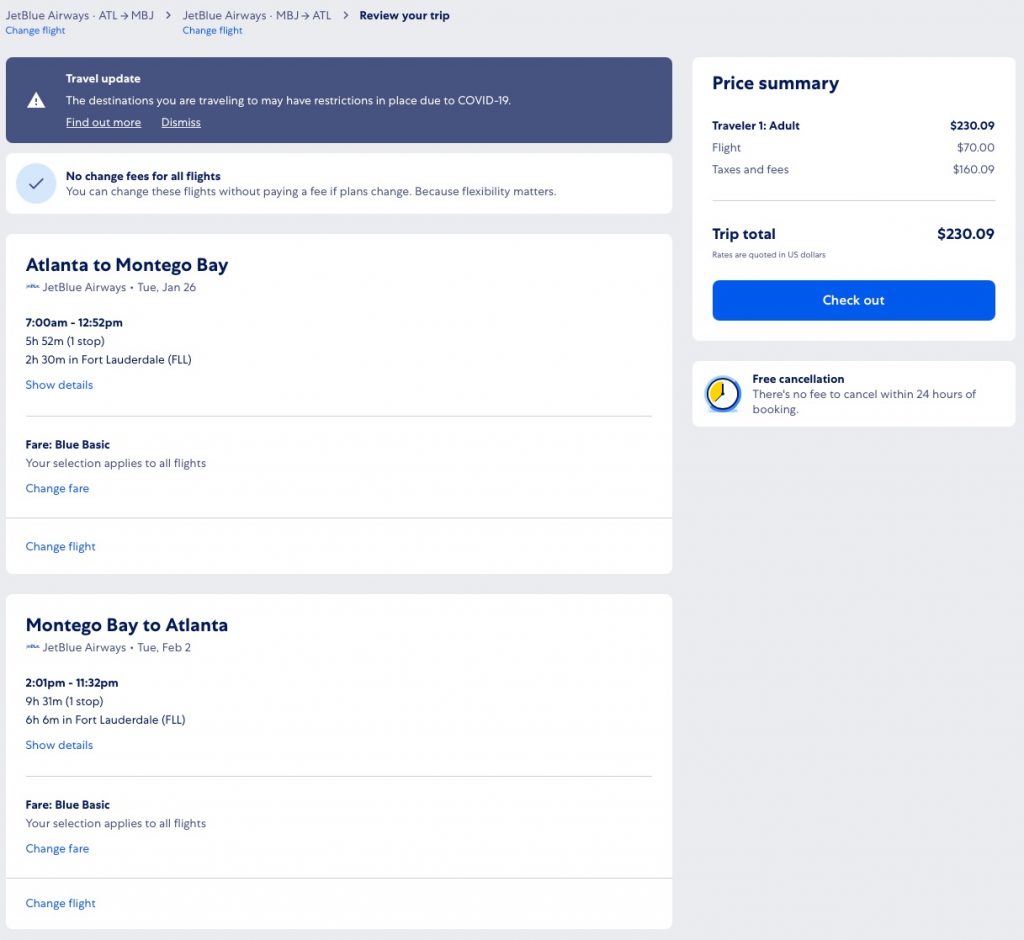1024x940 pixels.
Task: Expand Show details for Montego Bay to Atlanta
Action: [59, 745]
